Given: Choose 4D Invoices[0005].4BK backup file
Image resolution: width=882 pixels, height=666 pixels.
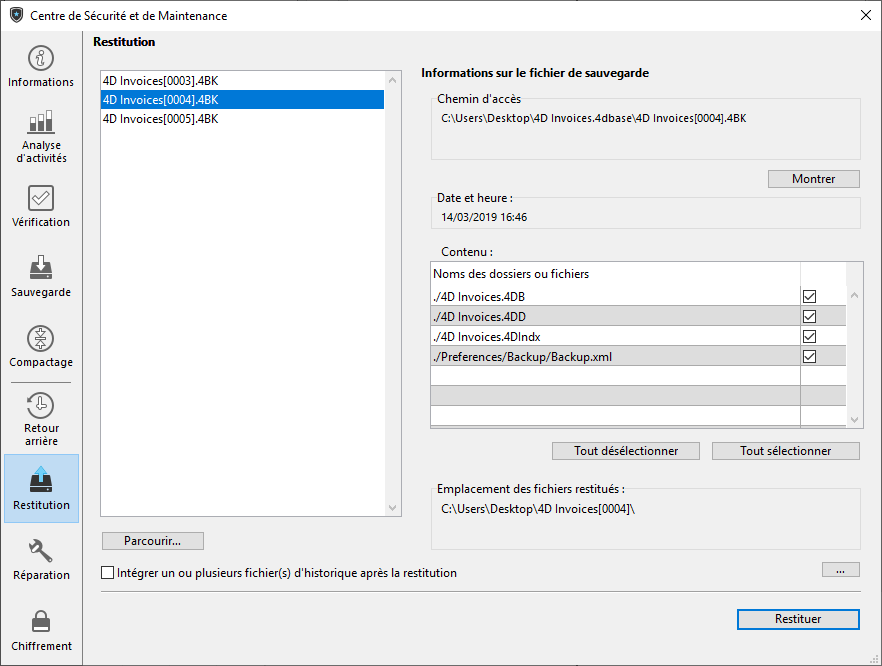Looking at the screenshot, I should point(160,119).
